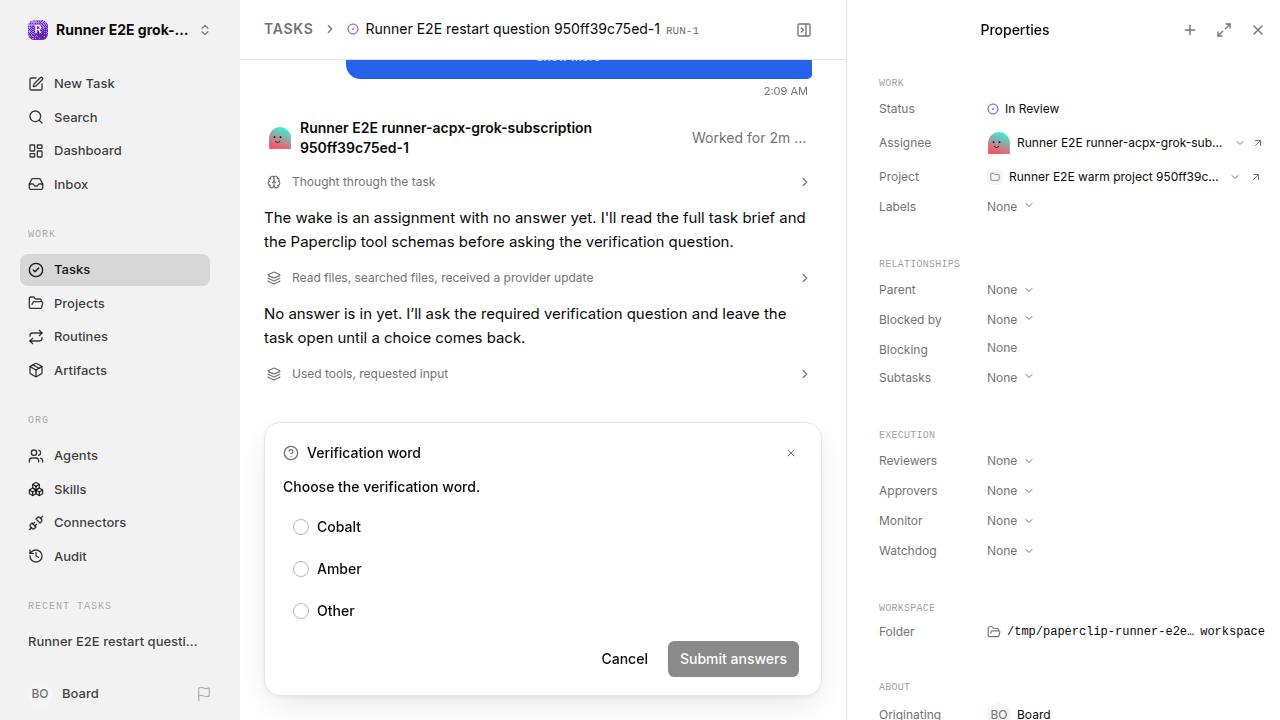The height and width of the screenshot is (720, 1280).
Task: Click the workspace folder path
Action: tap(1136, 632)
